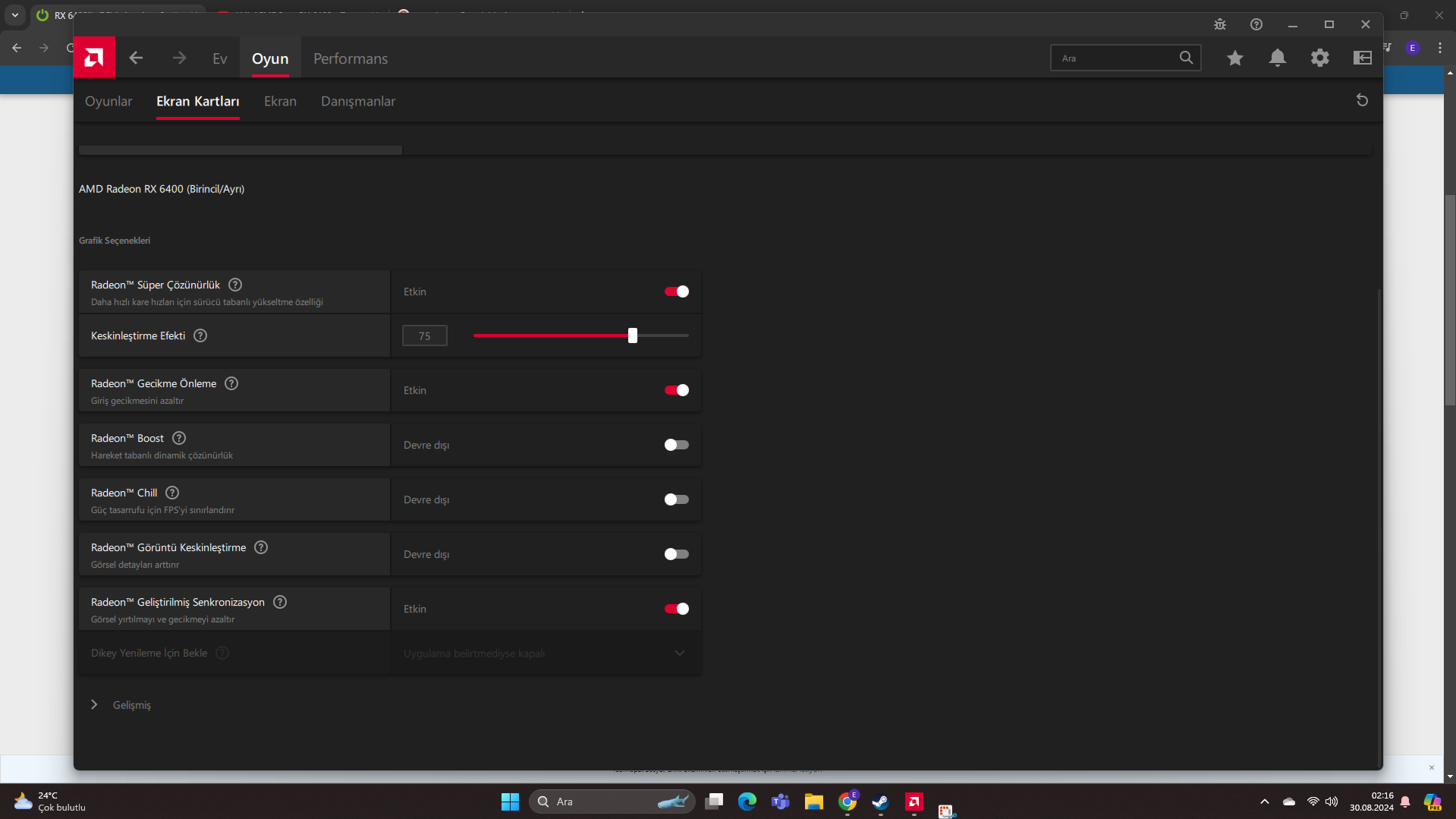This screenshot has height=819, width=1456.
Task: Enable Radeon Boost toggle
Action: [x=677, y=445]
